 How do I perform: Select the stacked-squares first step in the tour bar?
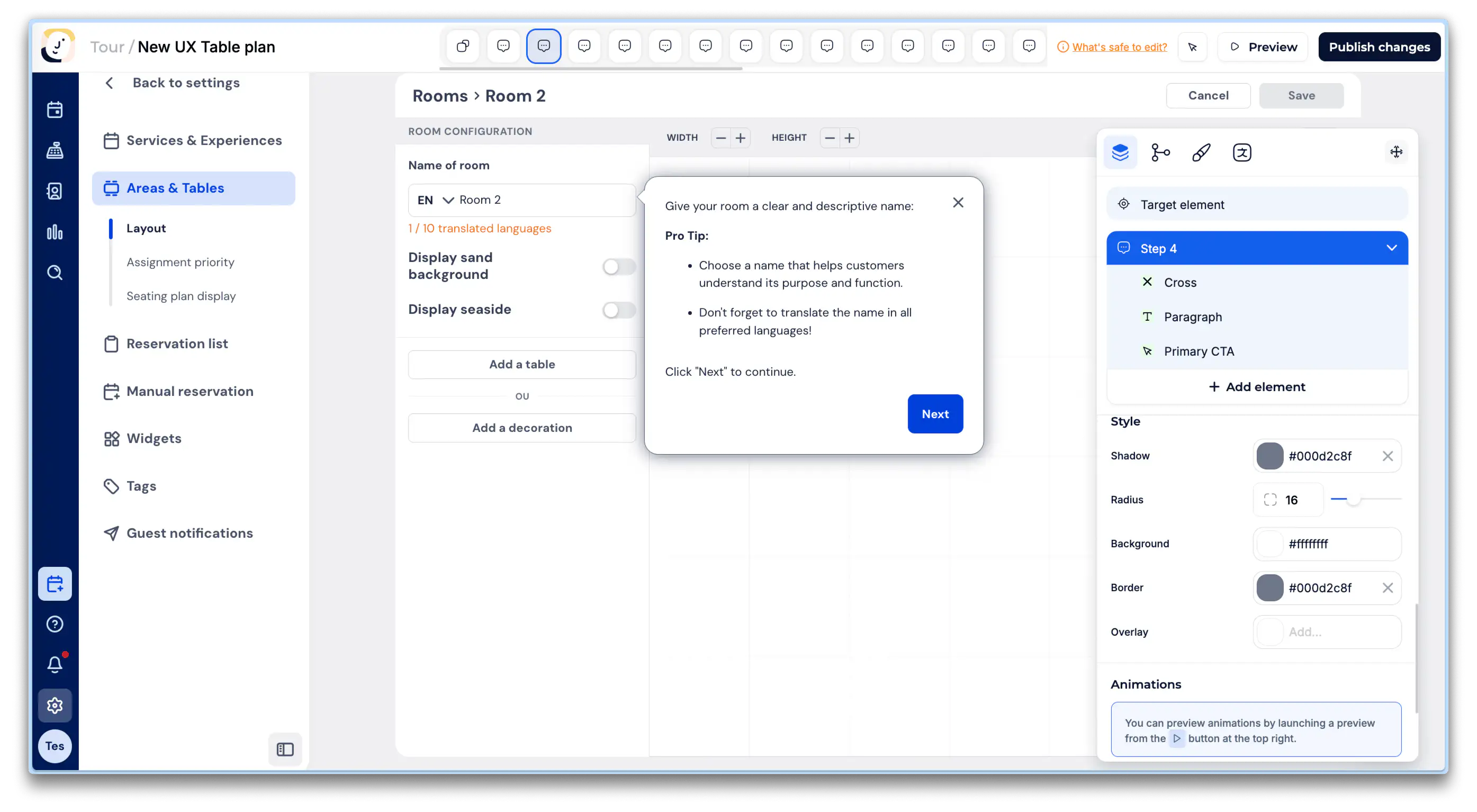coord(463,46)
